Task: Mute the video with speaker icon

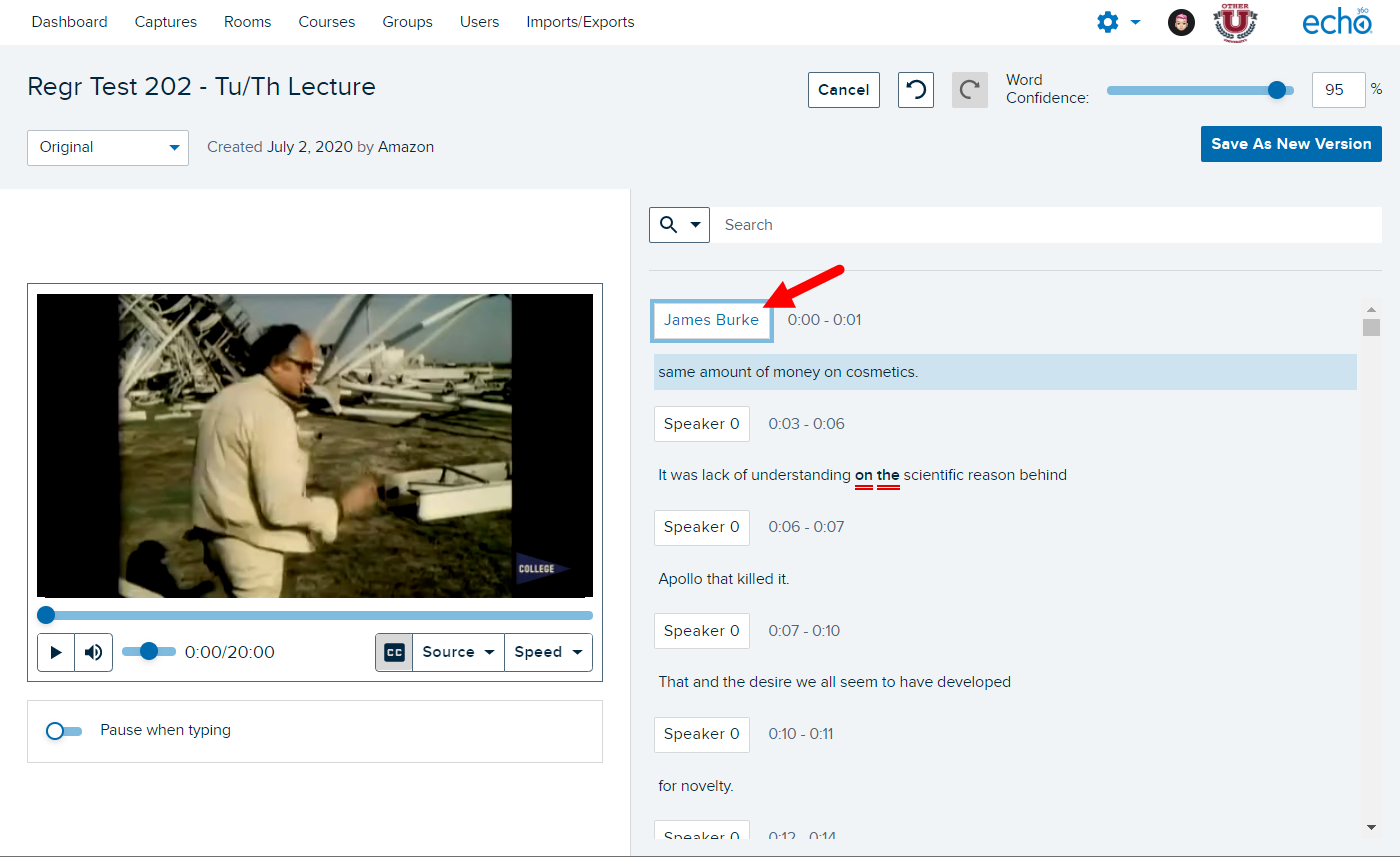Action: (x=93, y=652)
